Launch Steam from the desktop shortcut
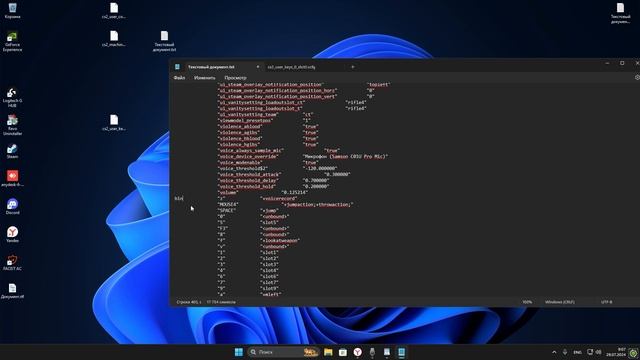Viewport: 640px width, 360px height. point(12,151)
